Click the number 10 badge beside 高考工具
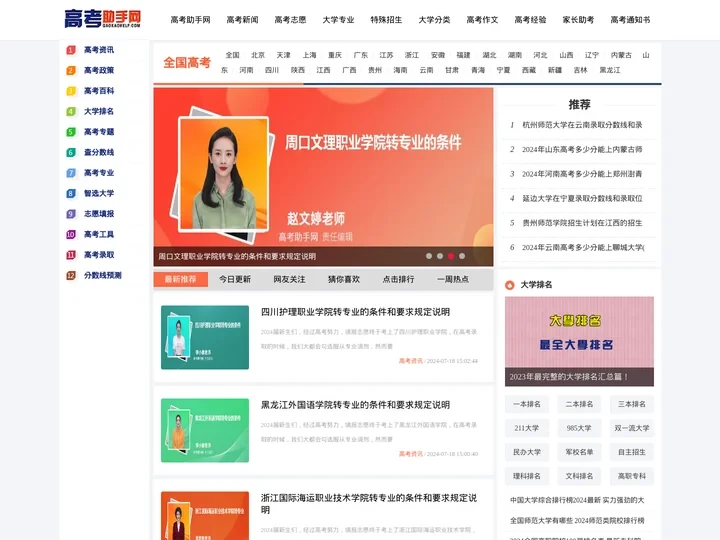720x540 pixels. tap(71, 235)
